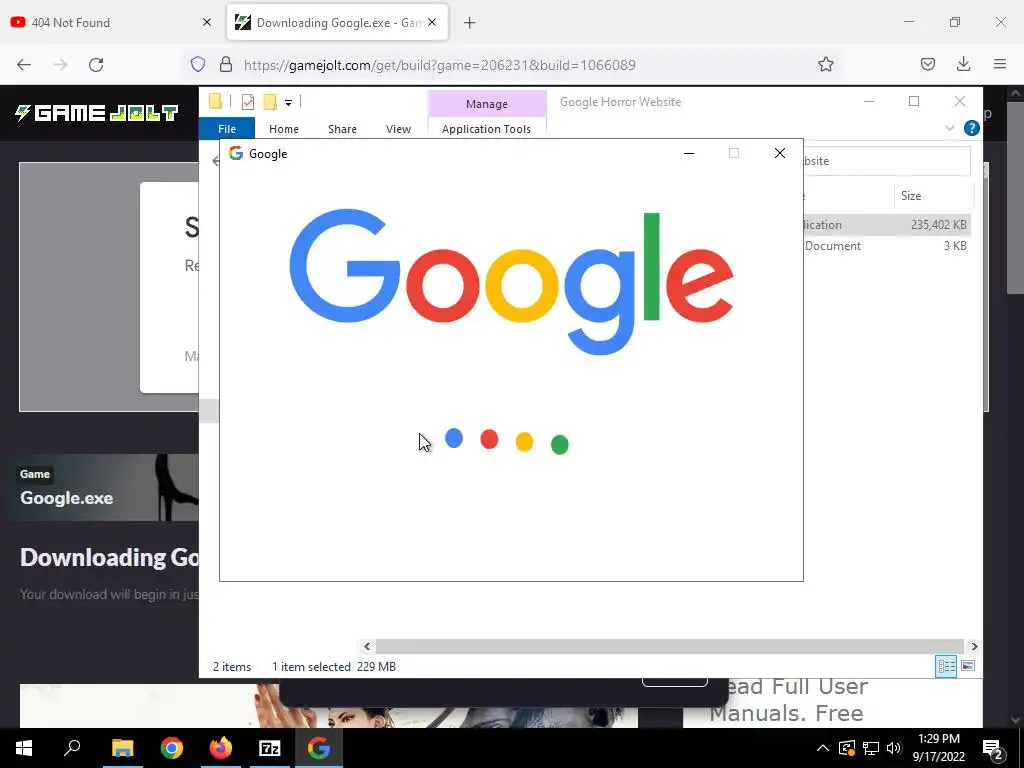Switch to Details view icon

(x=946, y=666)
